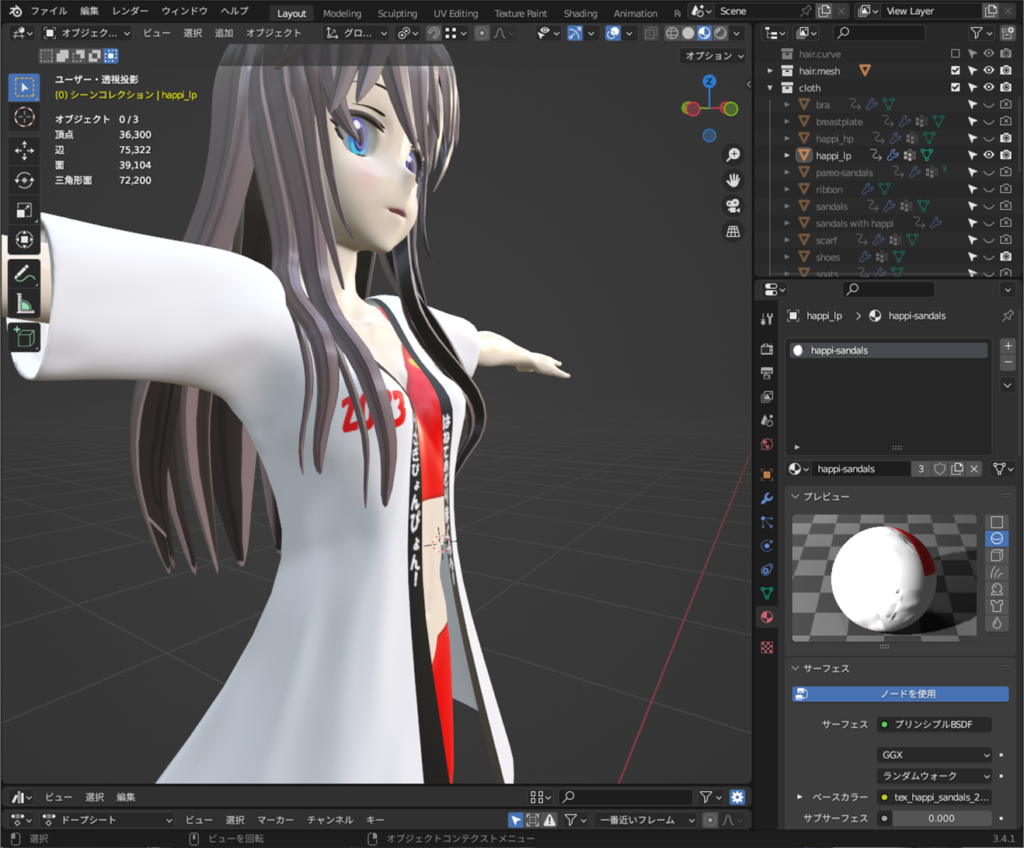Image resolution: width=1024 pixels, height=848 pixels.
Task: Open the ランダムウォーク subsurface method dropdown
Action: coord(934,776)
